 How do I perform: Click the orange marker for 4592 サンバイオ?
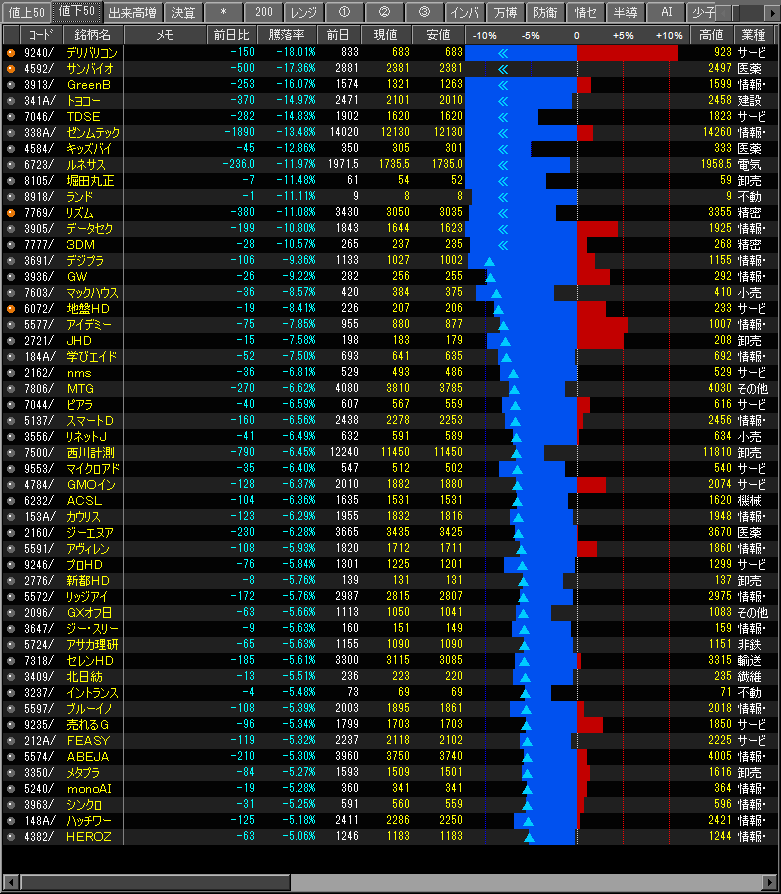click(11, 69)
